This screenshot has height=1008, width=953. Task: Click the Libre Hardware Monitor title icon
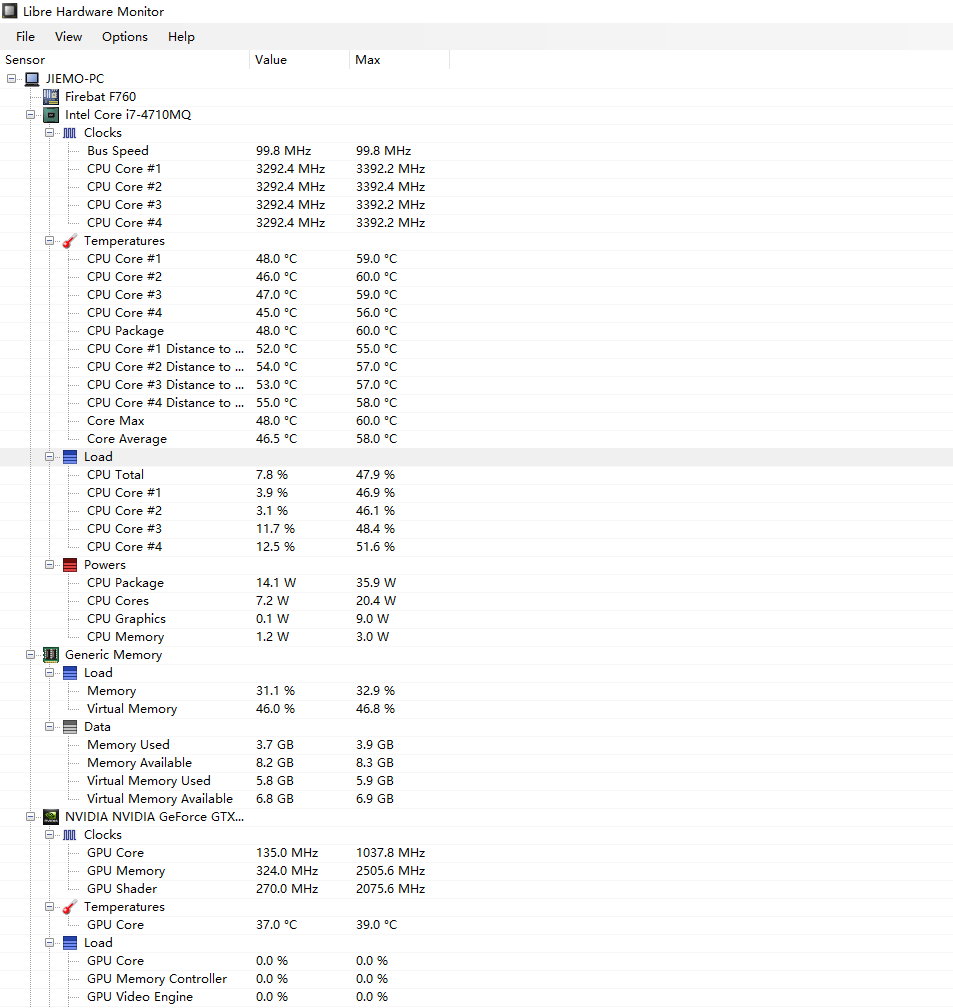pyautogui.click(x=10, y=11)
